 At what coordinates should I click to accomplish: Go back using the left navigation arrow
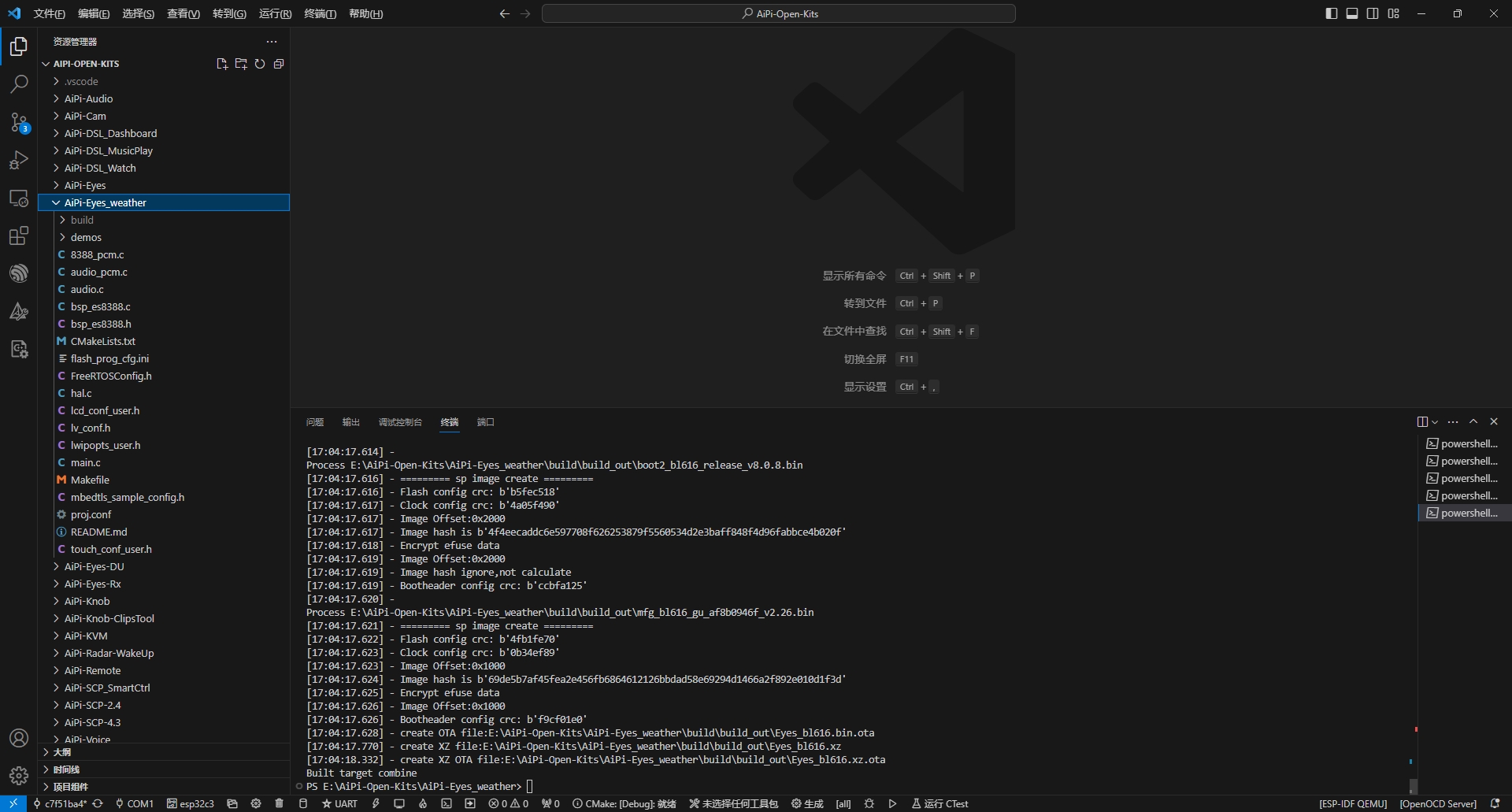tap(505, 13)
